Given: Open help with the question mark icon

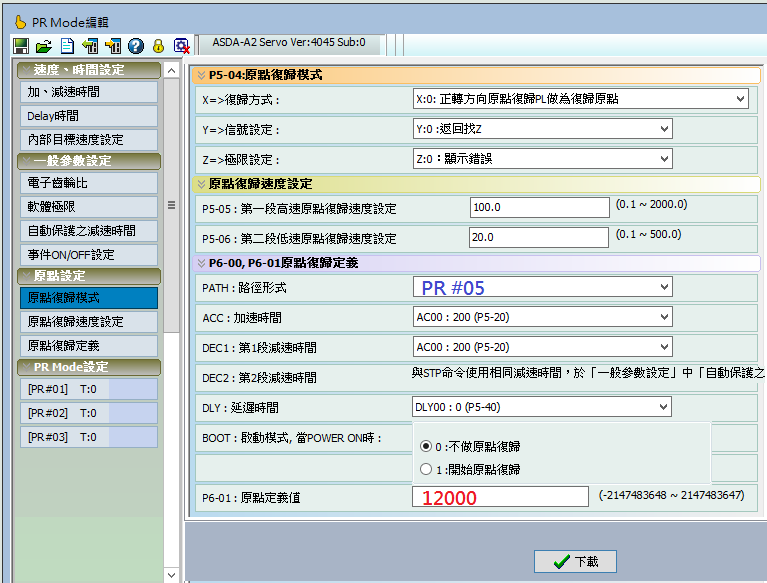Looking at the screenshot, I should pyautogui.click(x=135, y=45).
